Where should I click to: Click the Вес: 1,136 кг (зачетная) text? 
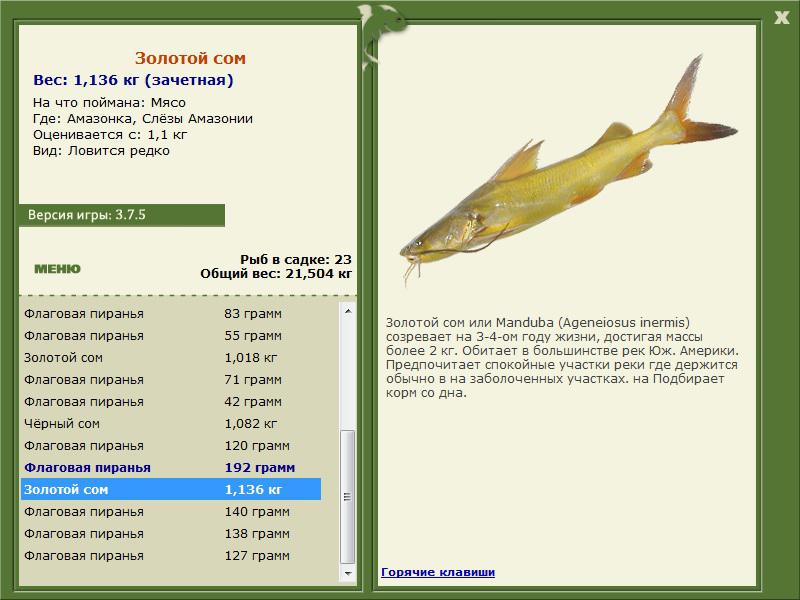133,80
